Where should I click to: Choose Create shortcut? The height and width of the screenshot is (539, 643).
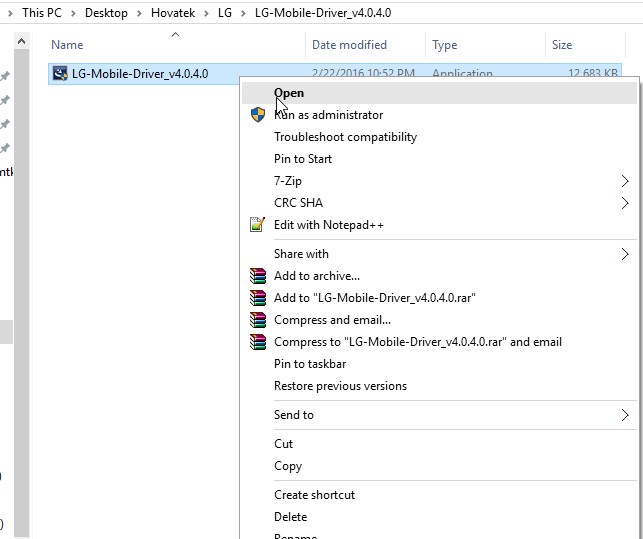(439, 495)
